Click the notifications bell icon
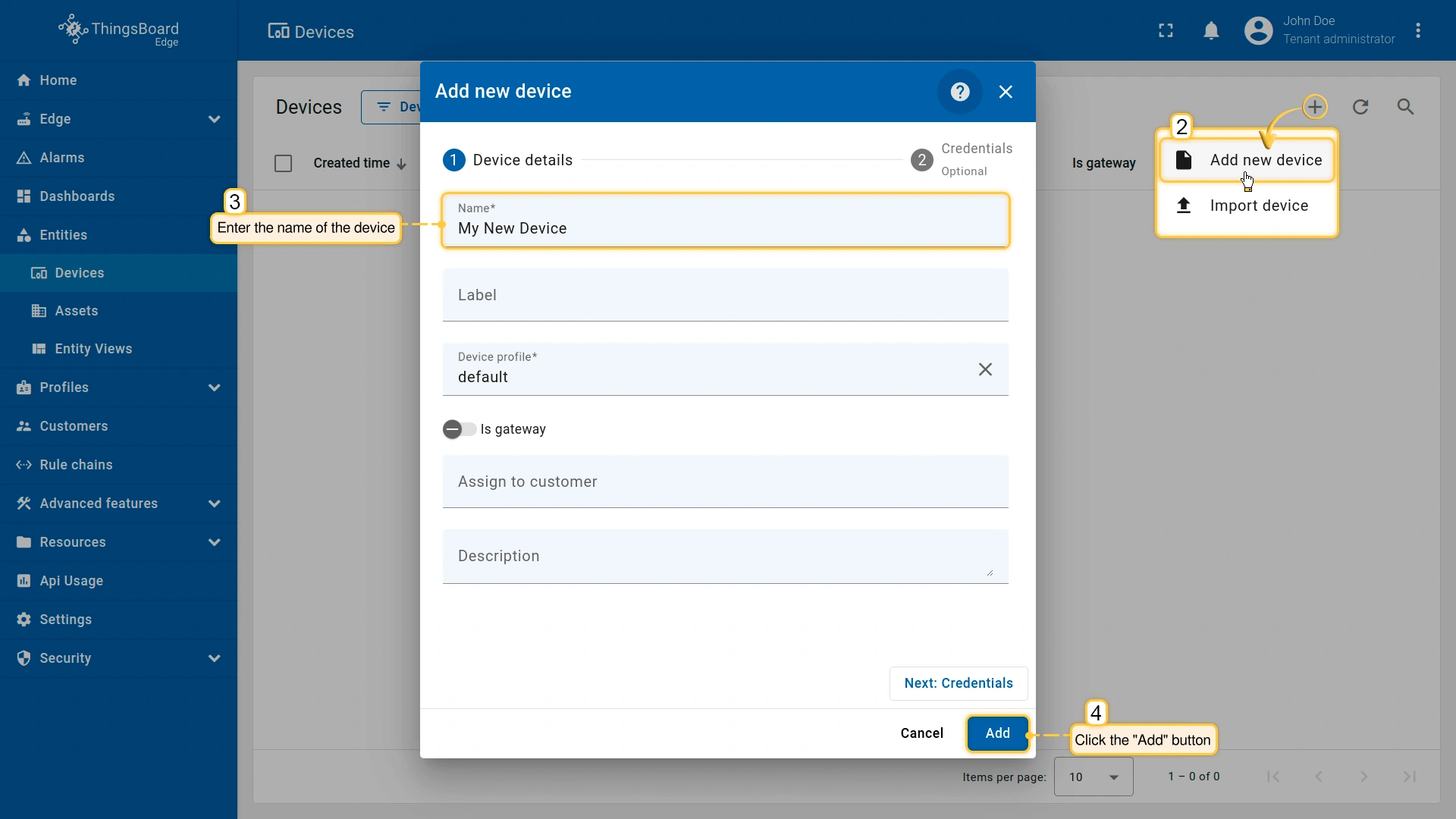 1211,31
